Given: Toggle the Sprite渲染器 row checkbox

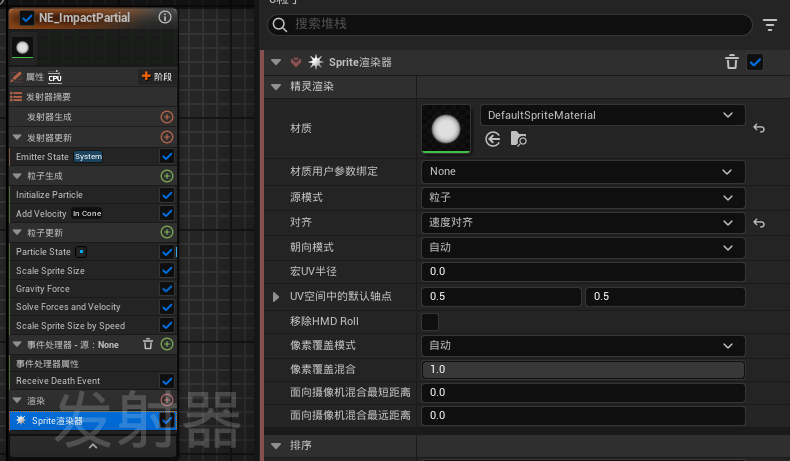Looking at the screenshot, I should [x=167, y=420].
